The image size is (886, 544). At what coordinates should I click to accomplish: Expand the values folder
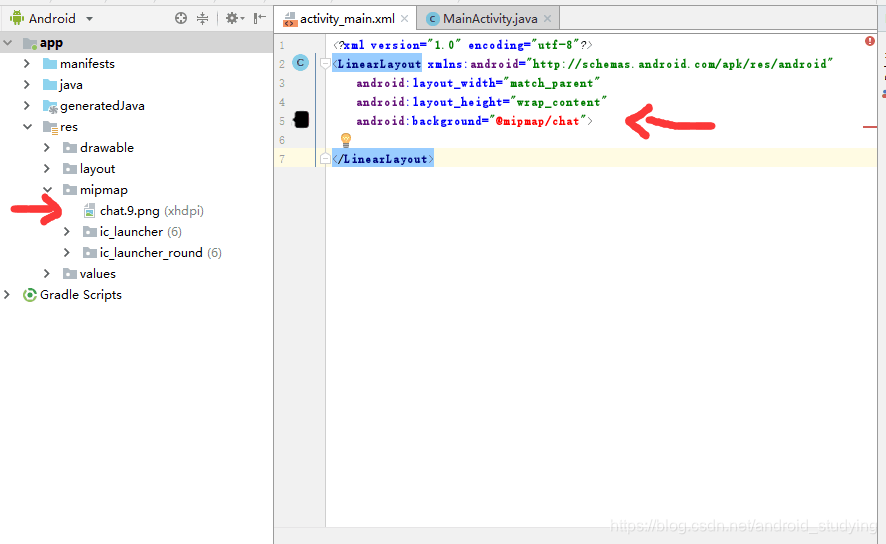(47, 273)
